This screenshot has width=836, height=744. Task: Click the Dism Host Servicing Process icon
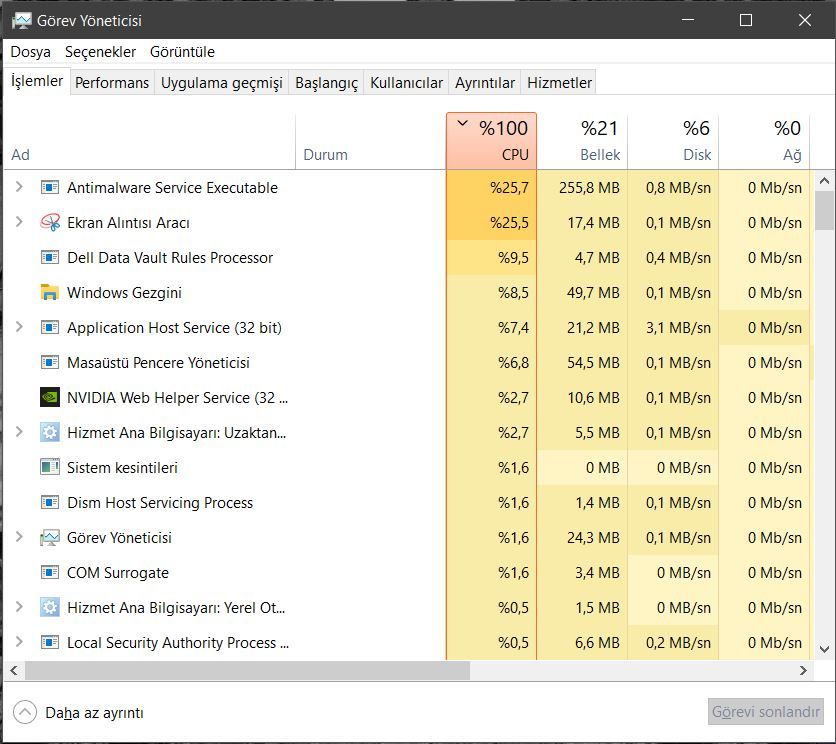click(50, 502)
